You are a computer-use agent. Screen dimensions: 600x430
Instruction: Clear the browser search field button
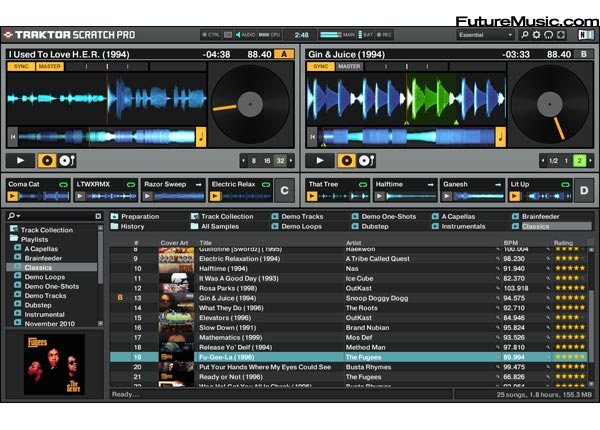[98, 216]
